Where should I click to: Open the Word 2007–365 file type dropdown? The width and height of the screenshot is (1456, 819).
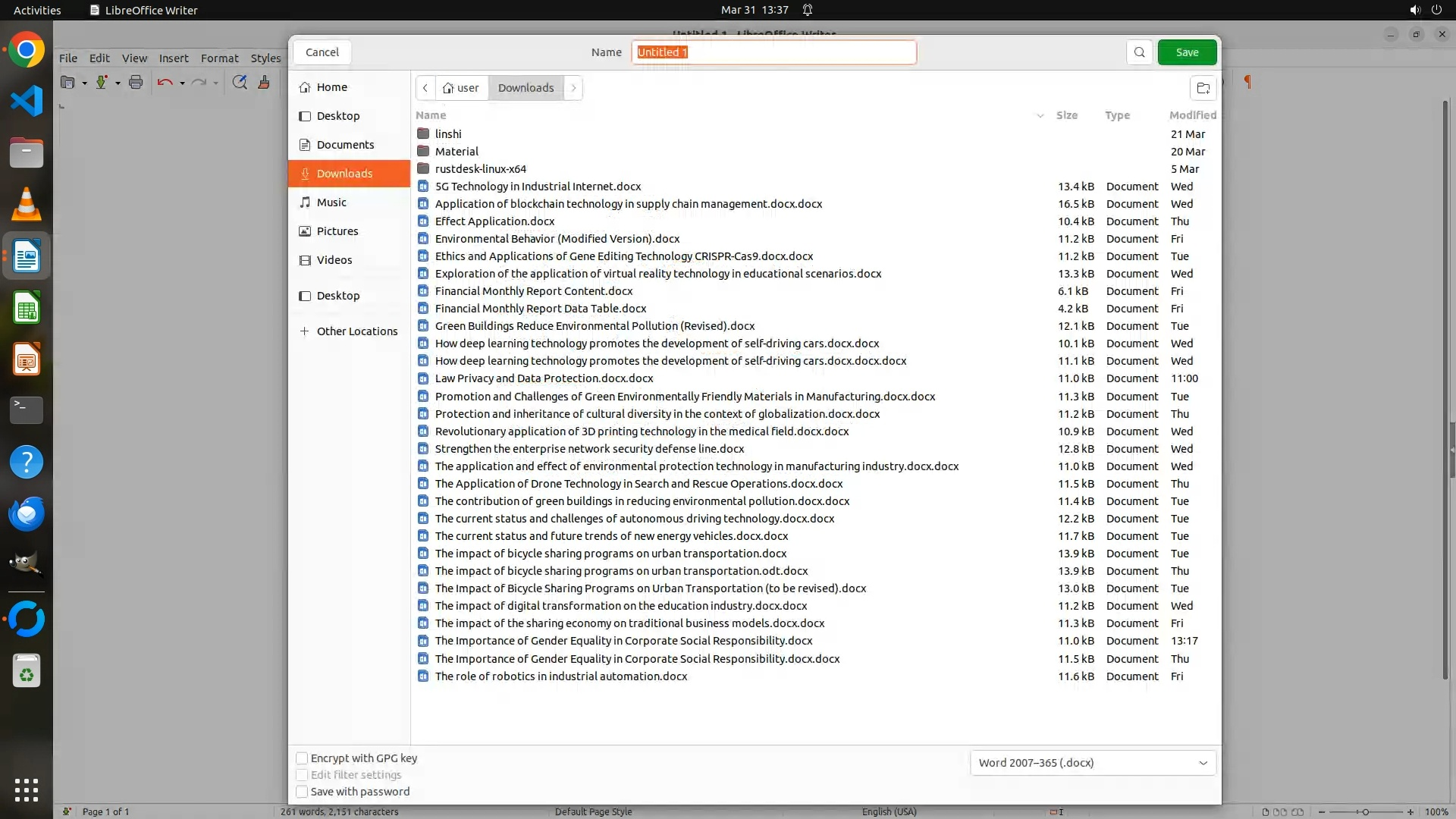[1093, 763]
